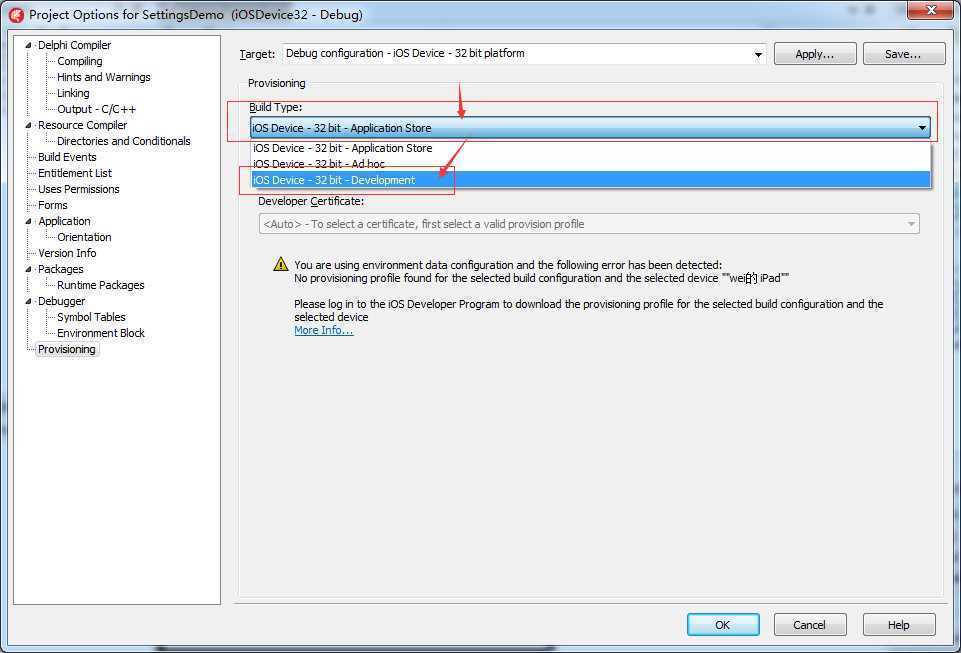
Task: Select iOS Device - 32 bit - Ad hoc option
Action: click(x=591, y=164)
